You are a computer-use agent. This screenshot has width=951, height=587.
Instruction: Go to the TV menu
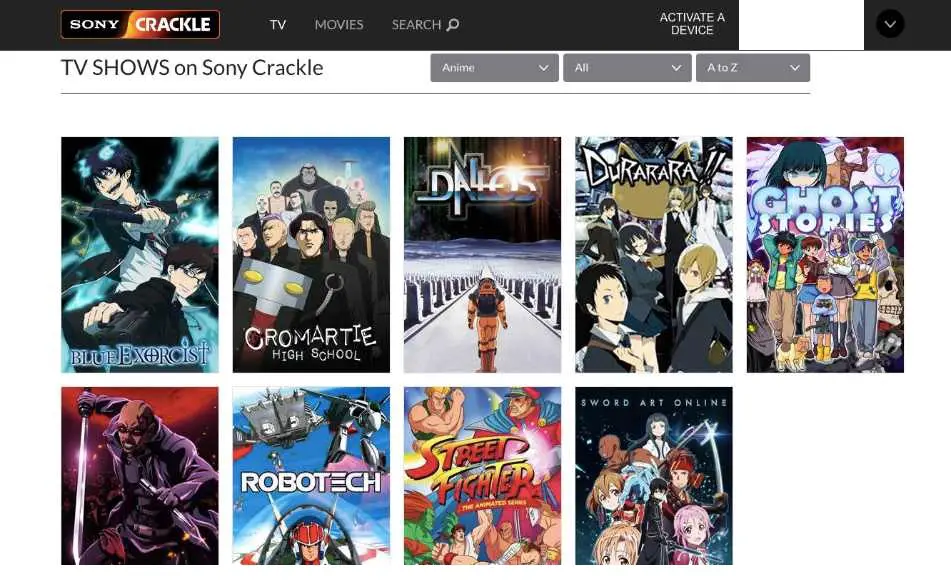click(278, 25)
